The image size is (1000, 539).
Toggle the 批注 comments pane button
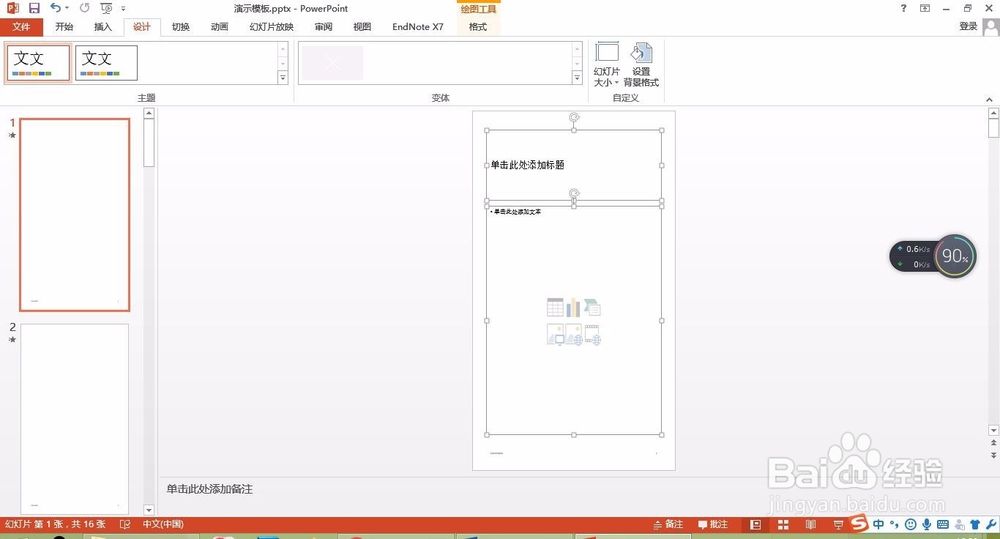coord(712,524)
